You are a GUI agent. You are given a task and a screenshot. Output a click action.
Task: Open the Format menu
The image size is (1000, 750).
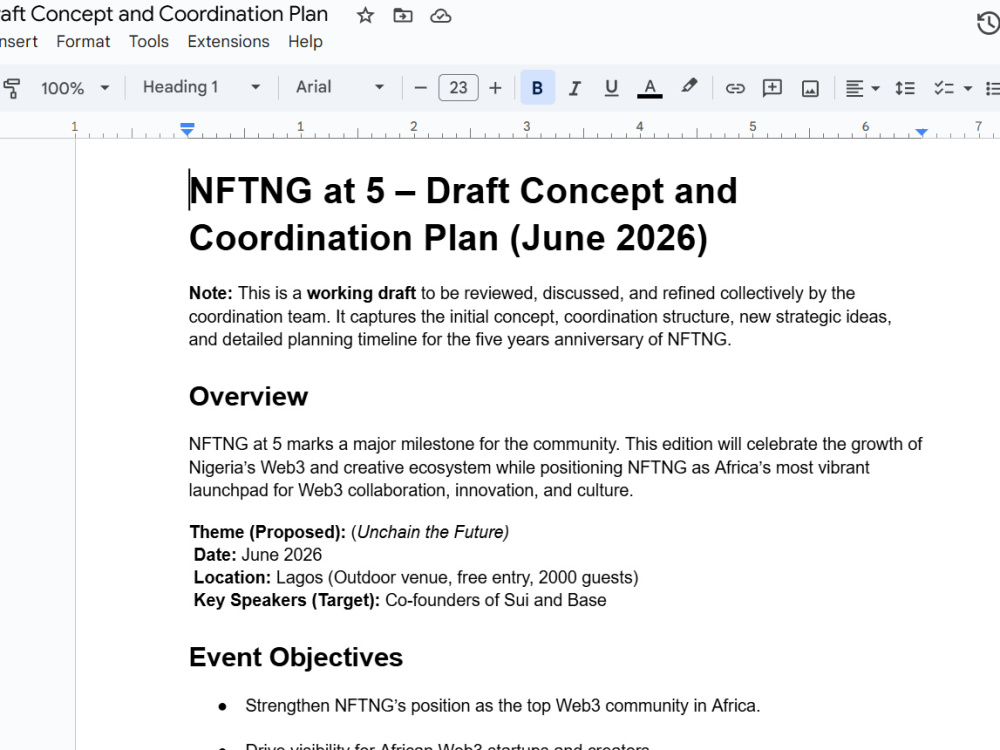(83, 41)
